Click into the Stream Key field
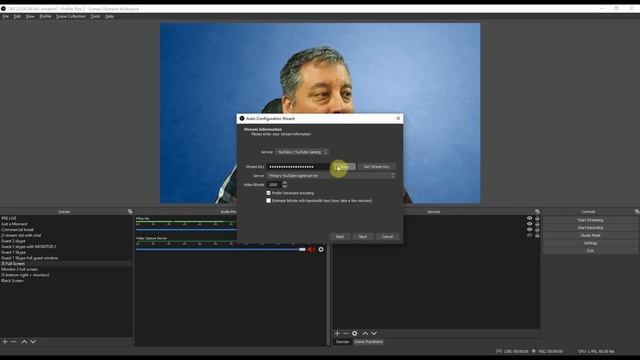The height and width of the screenshot is (360, 640). click(x=299, y=167)
